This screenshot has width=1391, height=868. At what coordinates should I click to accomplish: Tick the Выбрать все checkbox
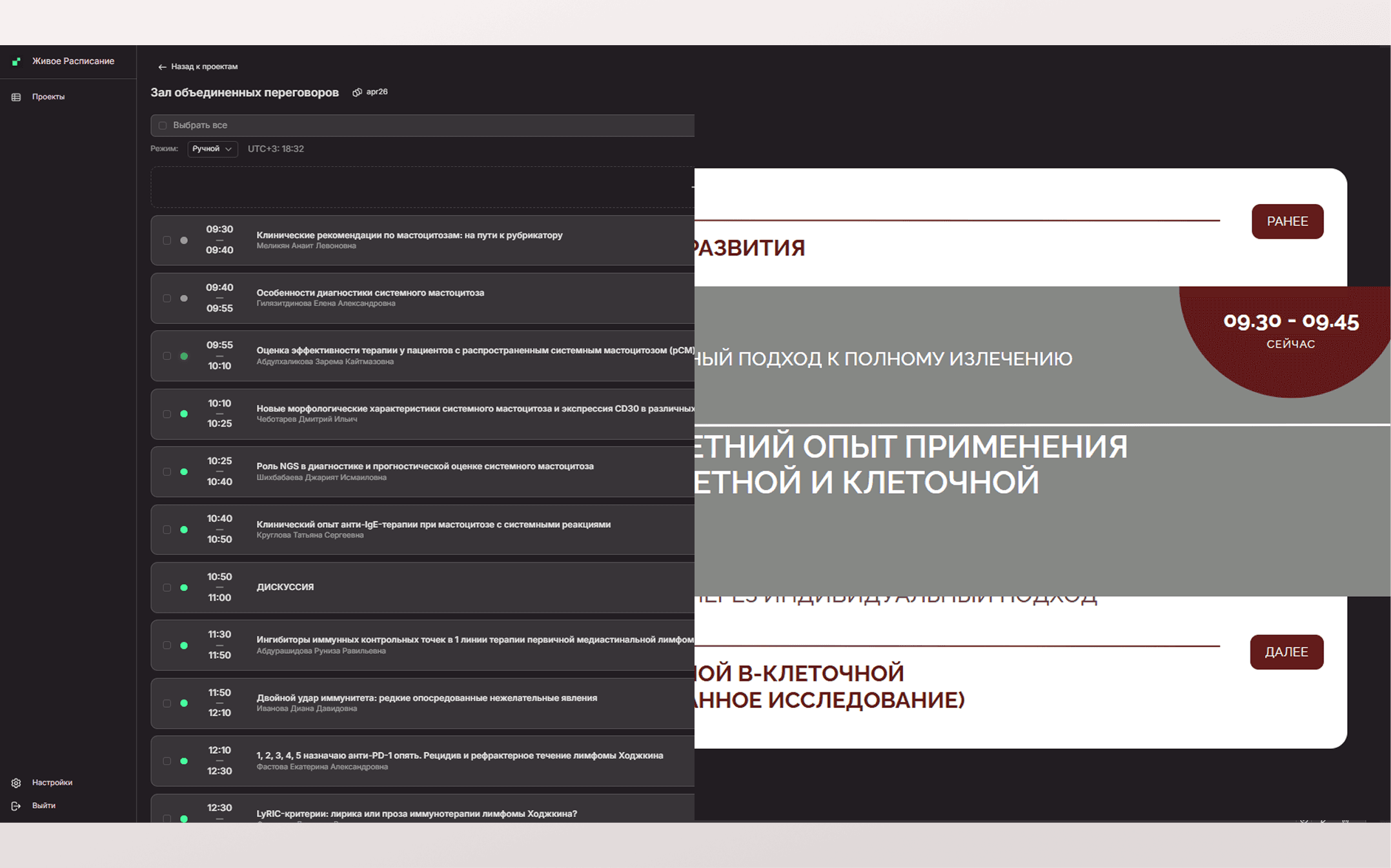click(163, 125)
